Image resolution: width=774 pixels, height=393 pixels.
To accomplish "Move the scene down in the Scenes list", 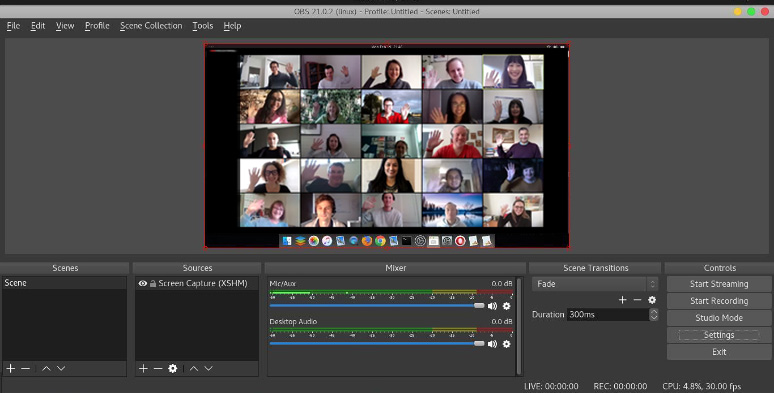I will coord(61,368).
